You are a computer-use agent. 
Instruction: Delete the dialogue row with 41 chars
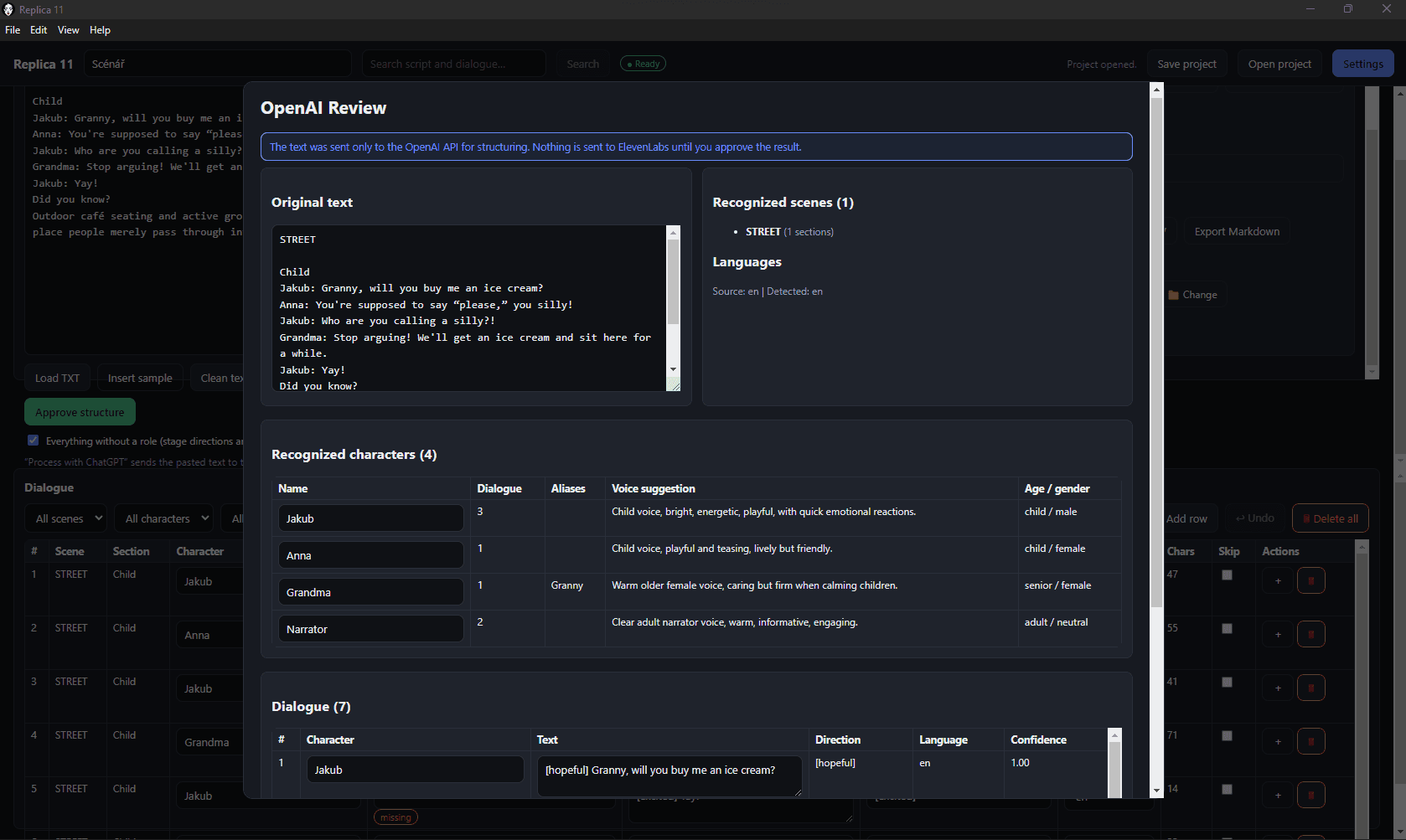coord(1311,688)
